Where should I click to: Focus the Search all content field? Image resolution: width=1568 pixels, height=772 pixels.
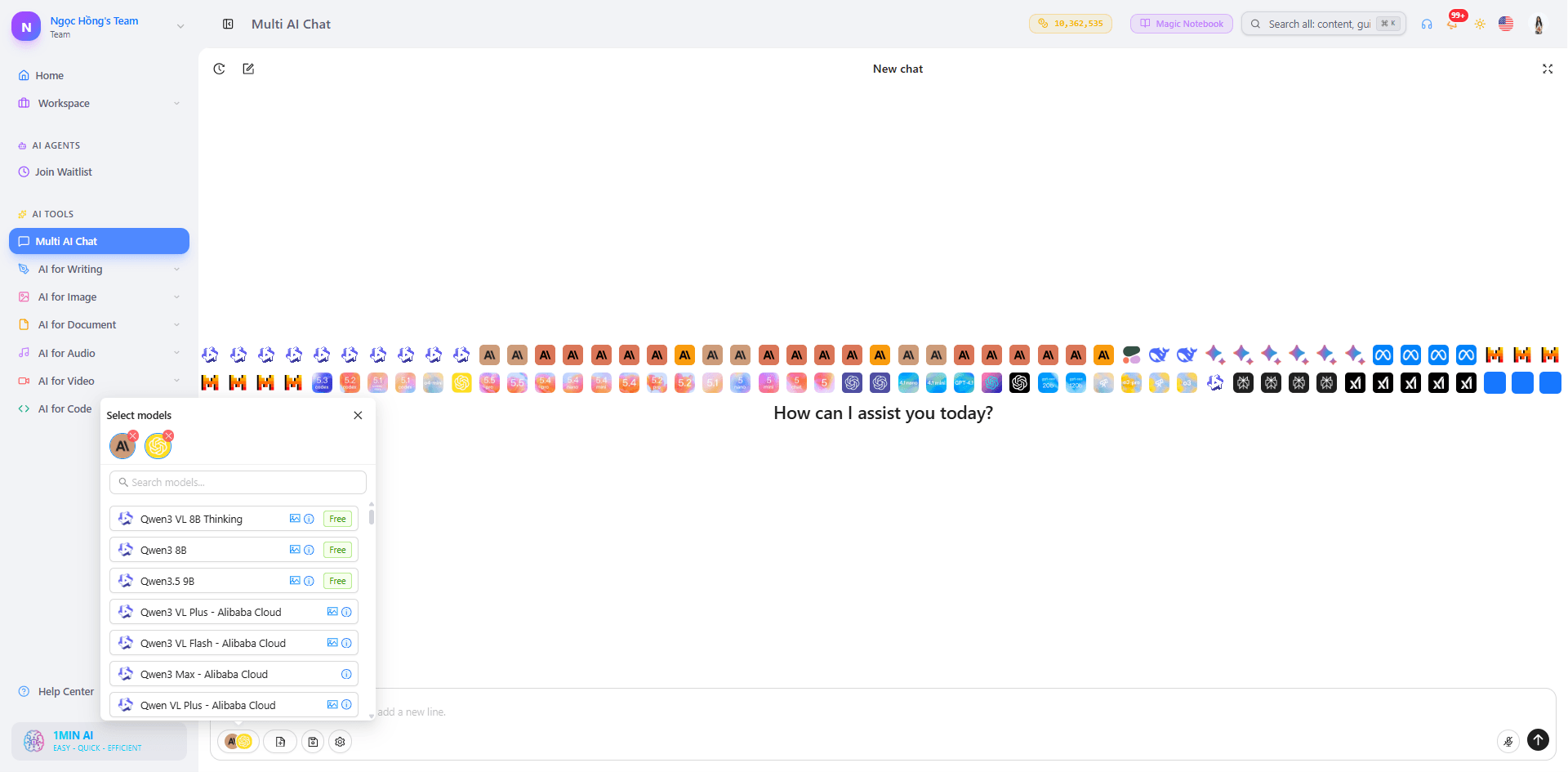click(x=1323, y=24)
